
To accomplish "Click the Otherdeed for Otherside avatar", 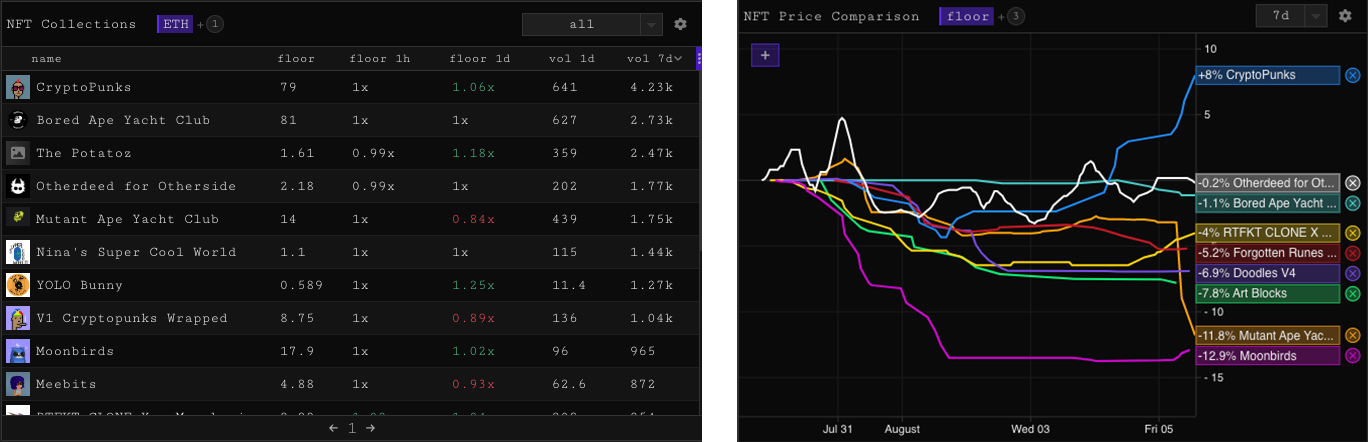I will (17, 187).
